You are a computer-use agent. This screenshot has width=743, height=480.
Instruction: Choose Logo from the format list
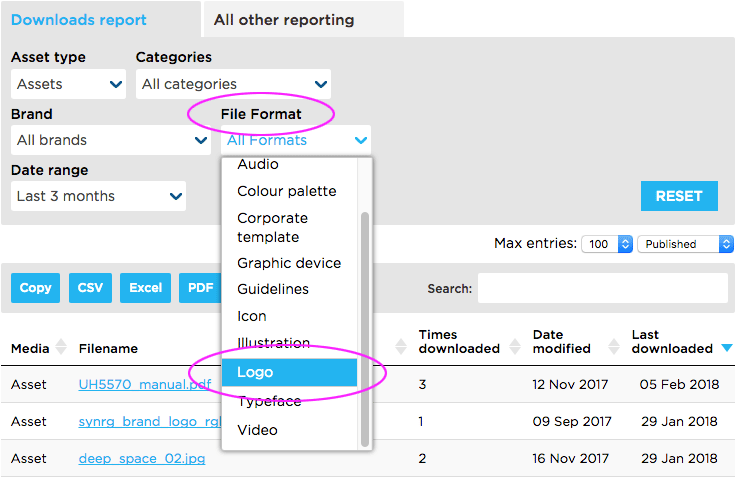(x=289, y=373)
